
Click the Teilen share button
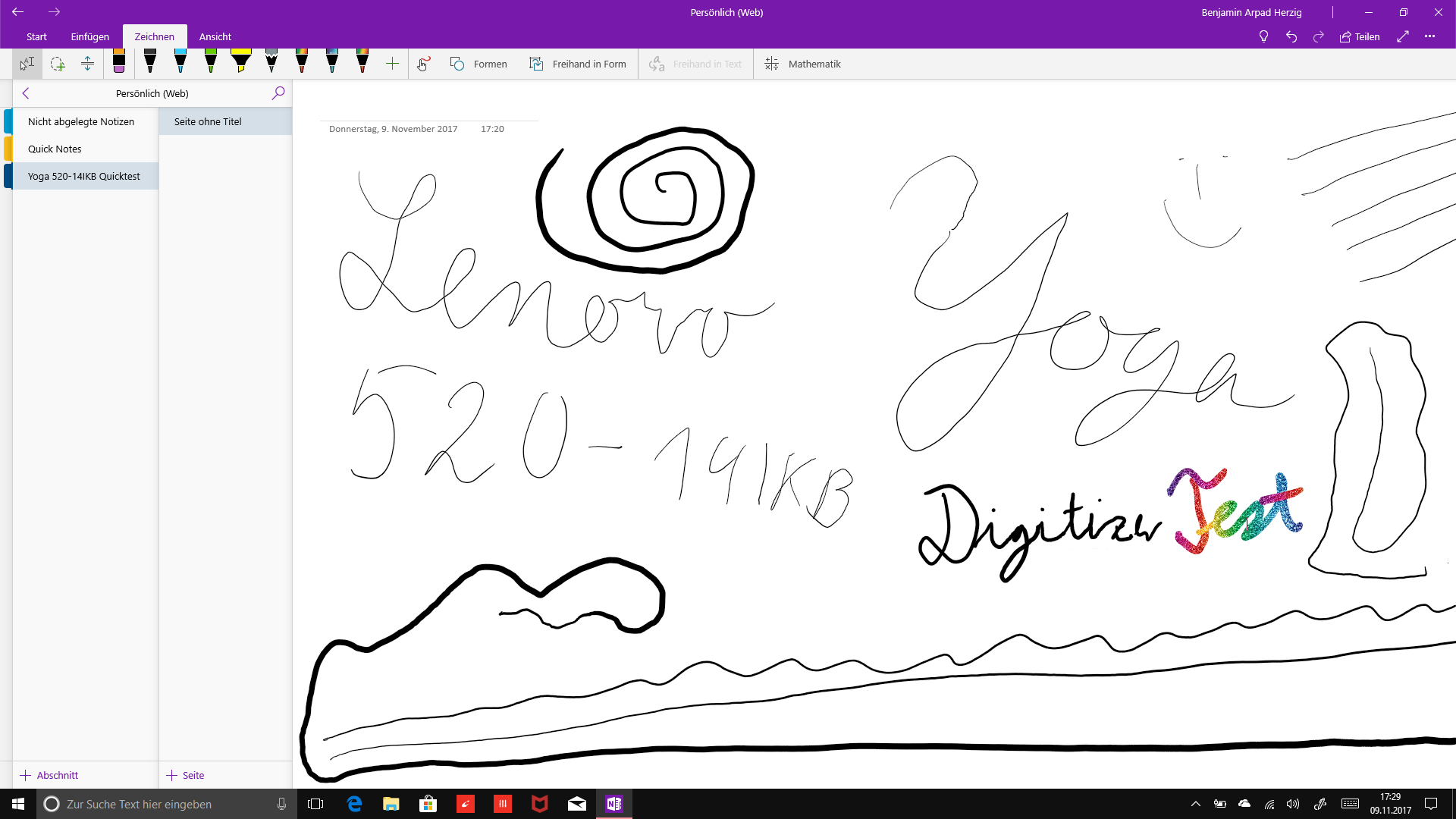click(x=1360, y=36)
